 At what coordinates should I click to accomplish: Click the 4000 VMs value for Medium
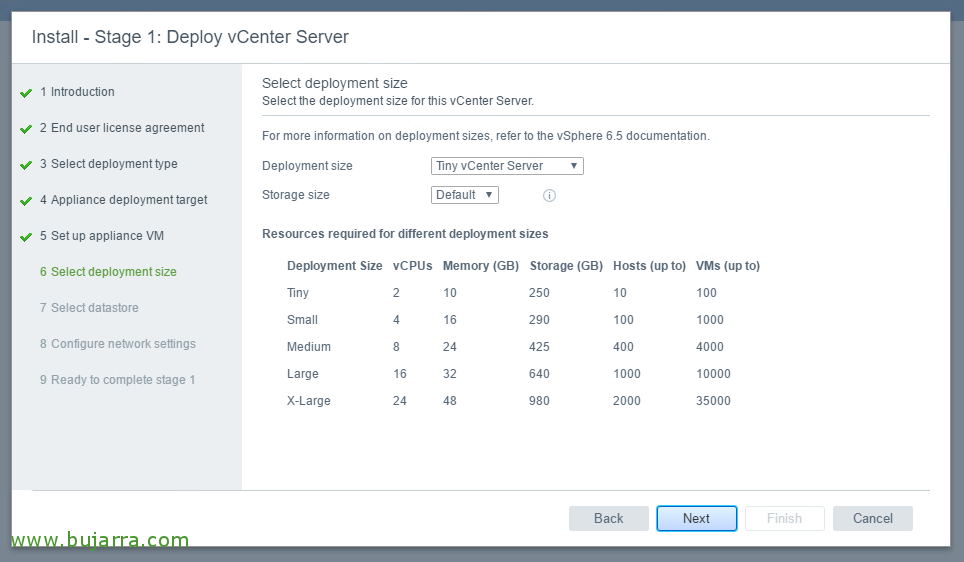point(709,347)
